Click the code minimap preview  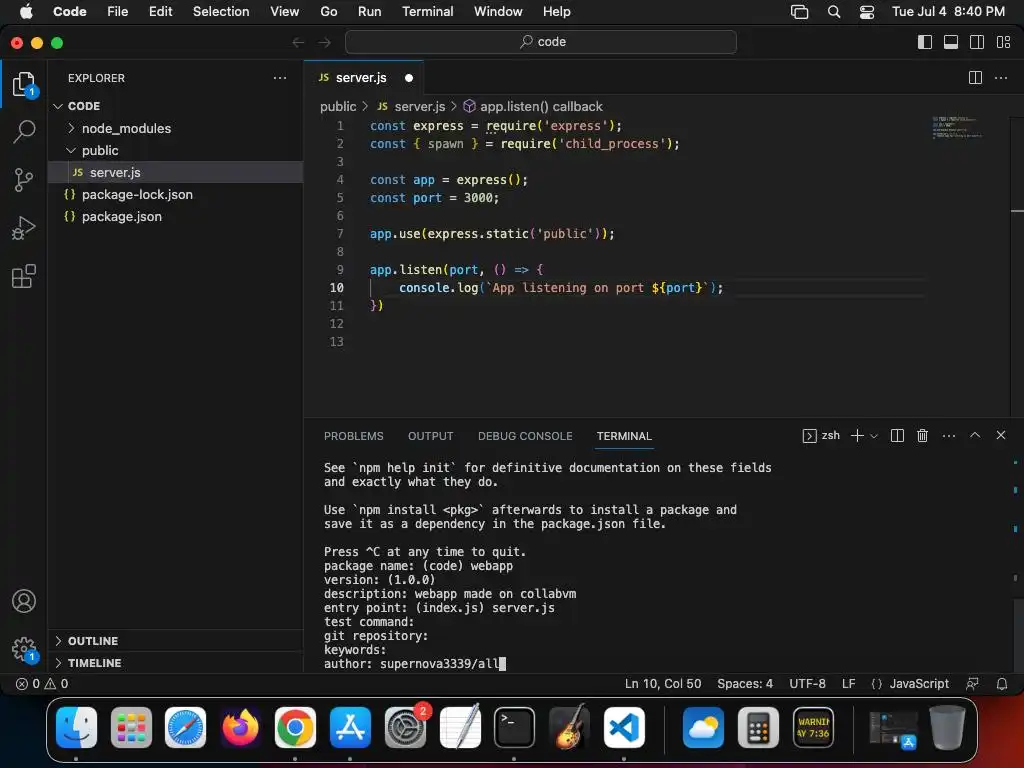pyautogui.click(x=957, y=127)
